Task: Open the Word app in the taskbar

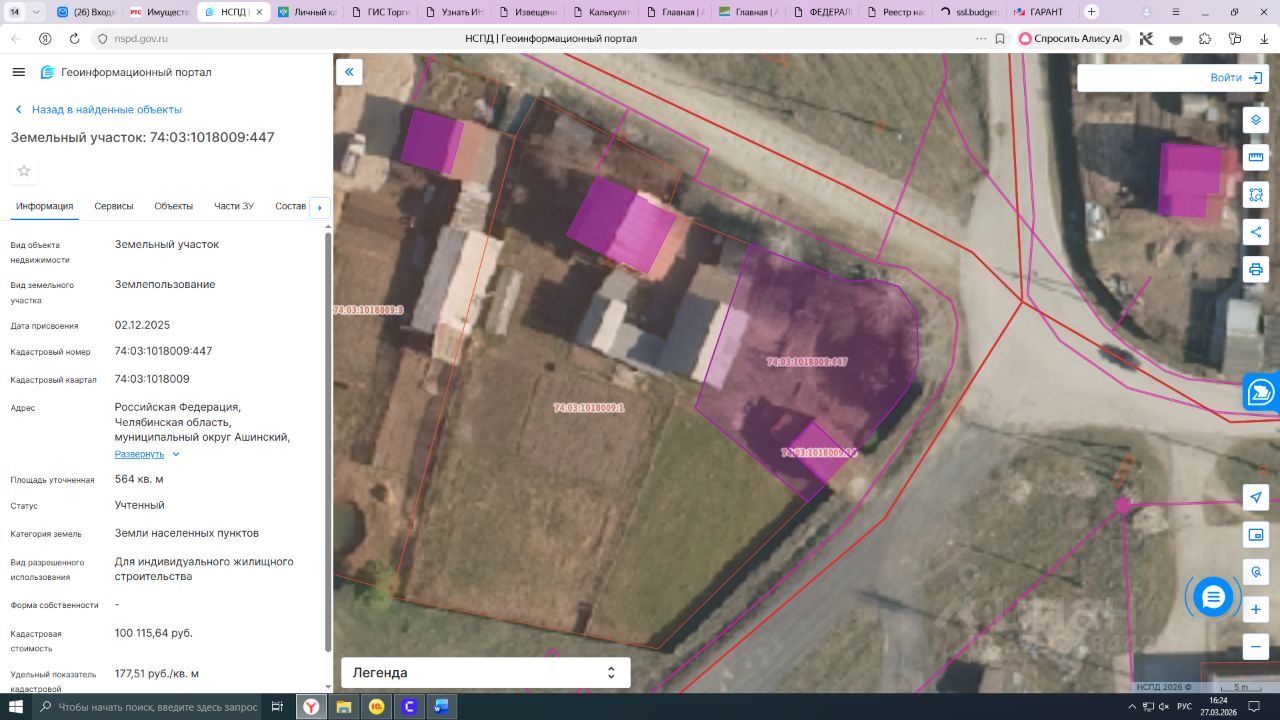Action: (x=441, y=707)
